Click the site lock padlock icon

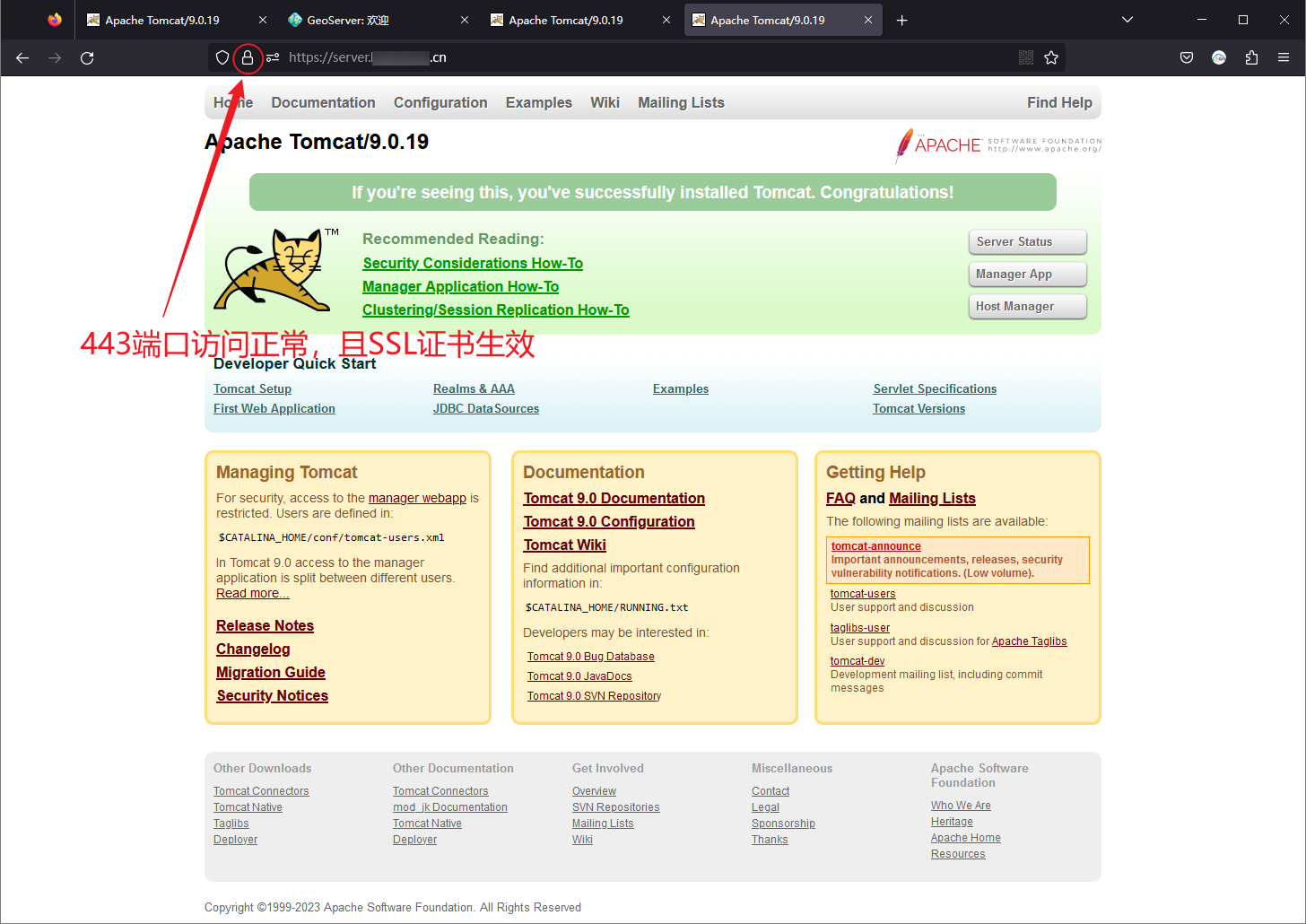point(248,57)
